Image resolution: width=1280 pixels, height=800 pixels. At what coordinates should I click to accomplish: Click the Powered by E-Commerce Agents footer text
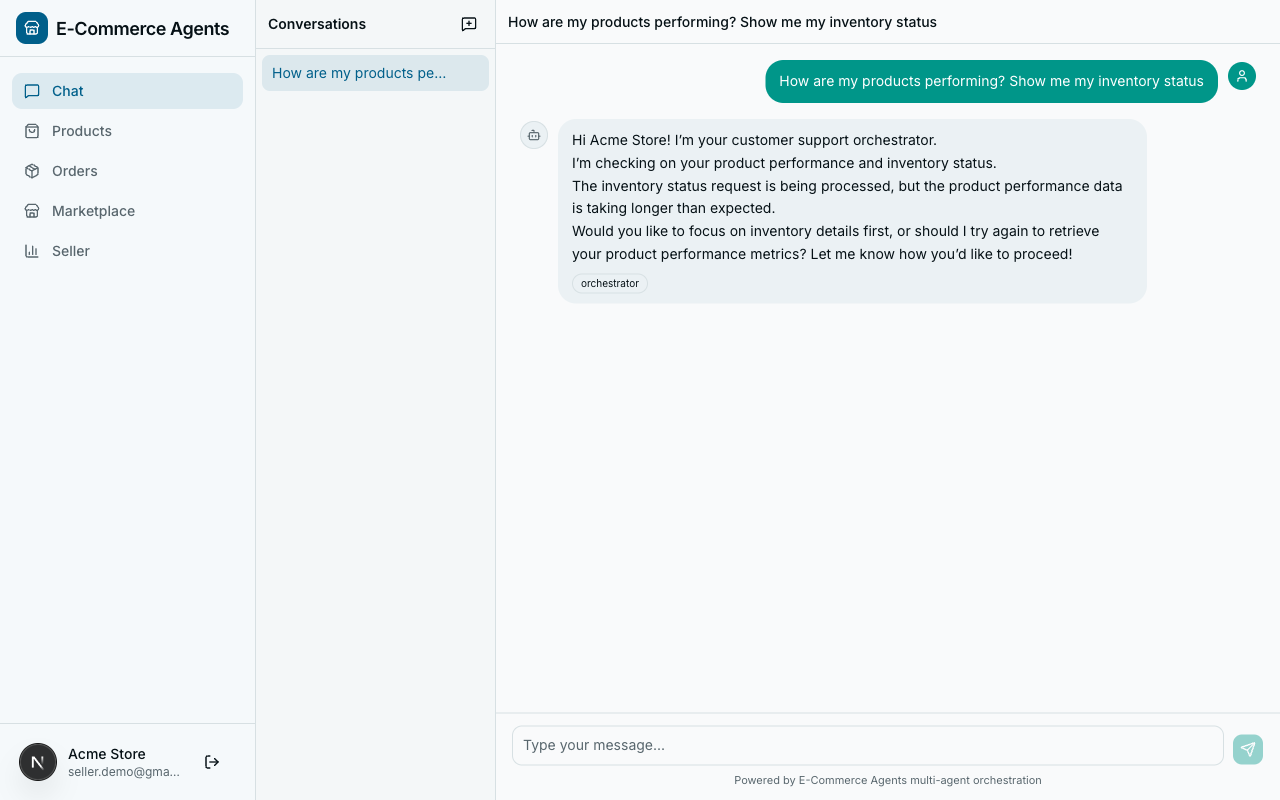click(x=888, y=780)
